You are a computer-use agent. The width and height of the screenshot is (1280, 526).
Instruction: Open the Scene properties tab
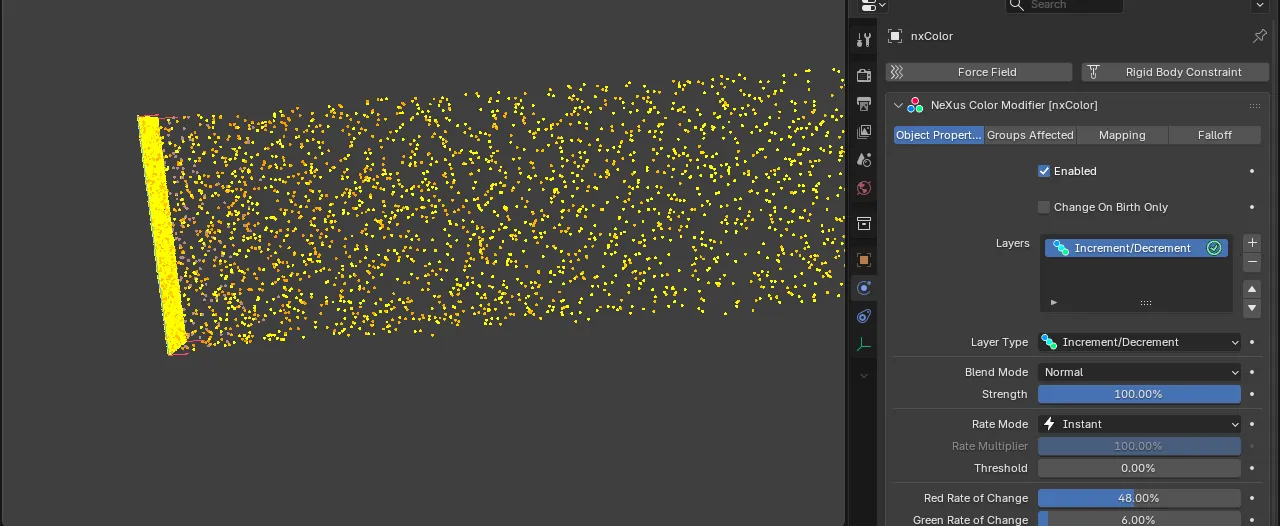[x=864, y=160]
